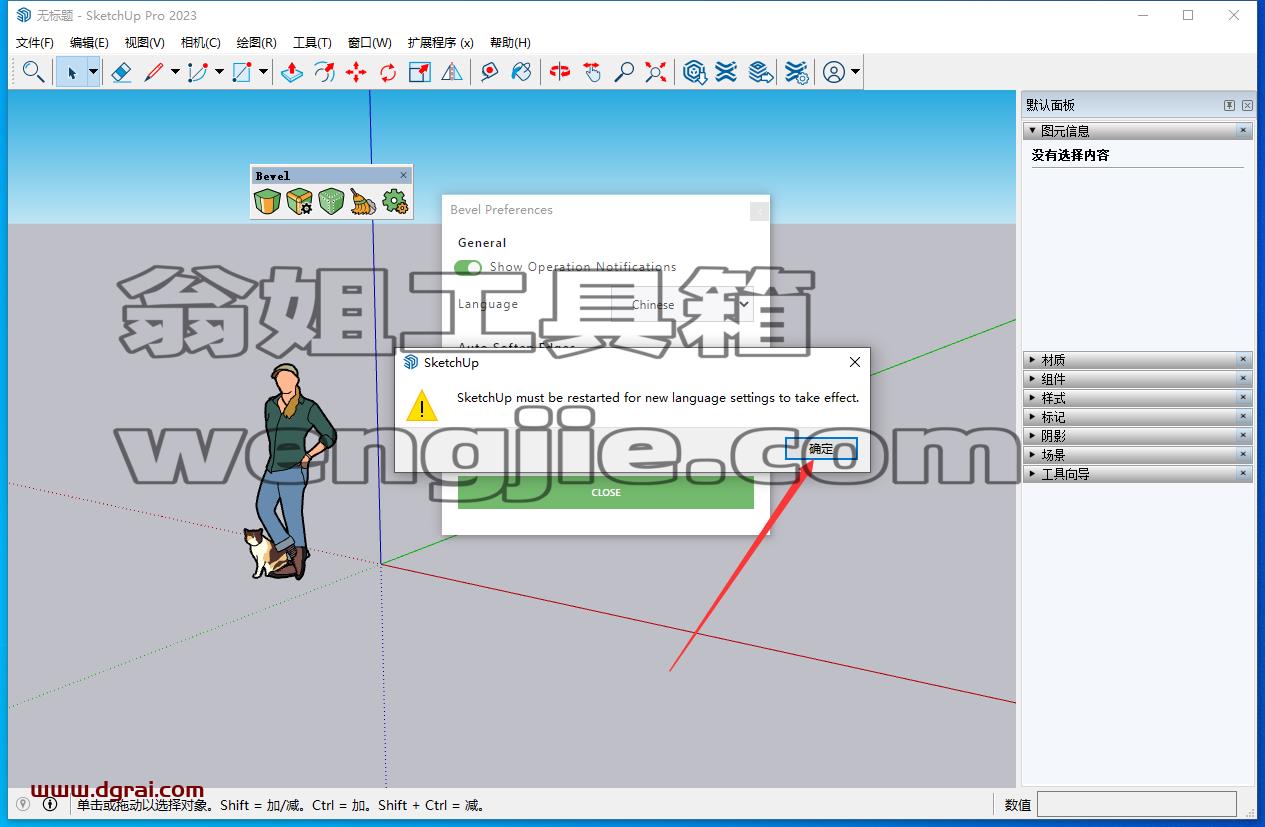Image resolution: width=1265 pixels, height=827 pixels.
Task: Click the 数值 measurement input field
Action: pos(1137,804)
